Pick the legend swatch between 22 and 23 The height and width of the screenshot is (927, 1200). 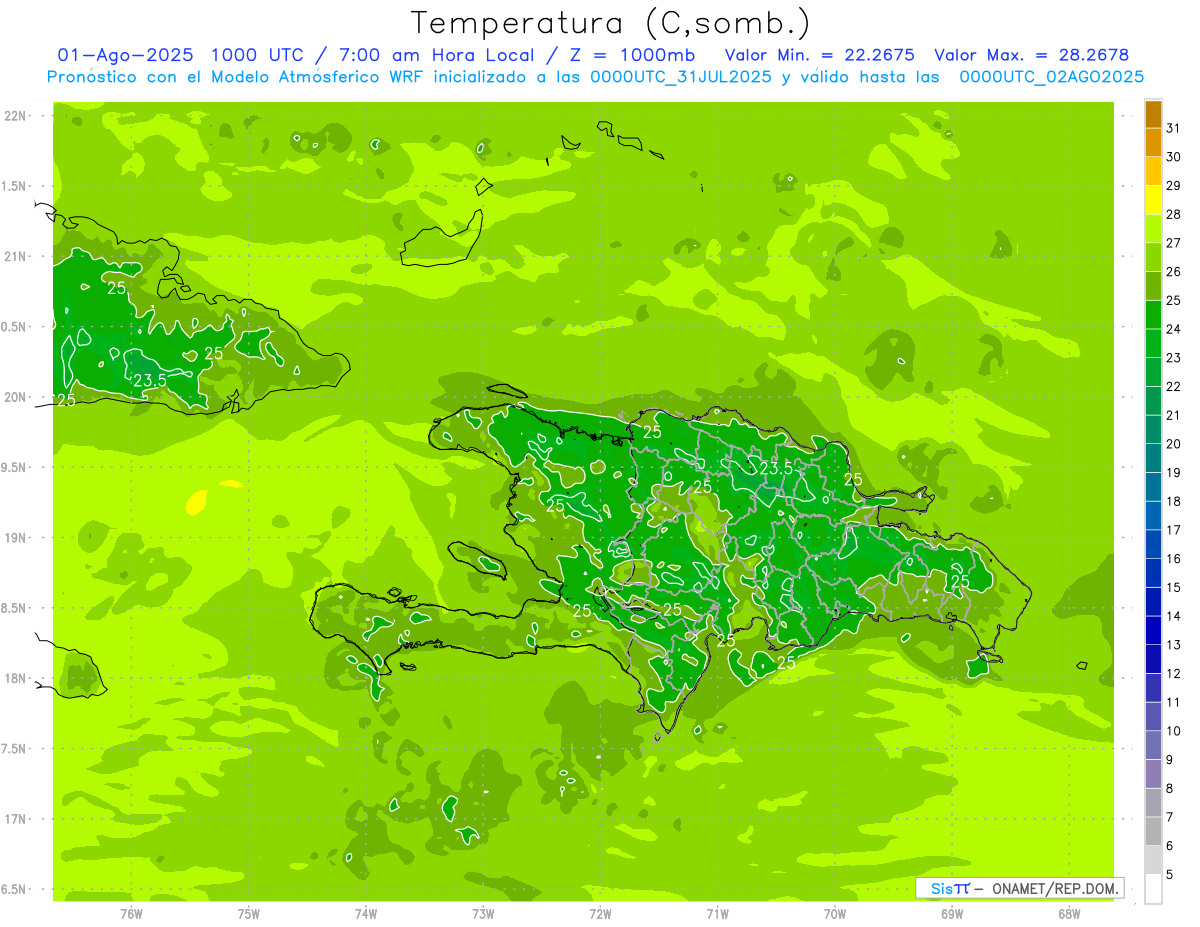coord(1153,372)
